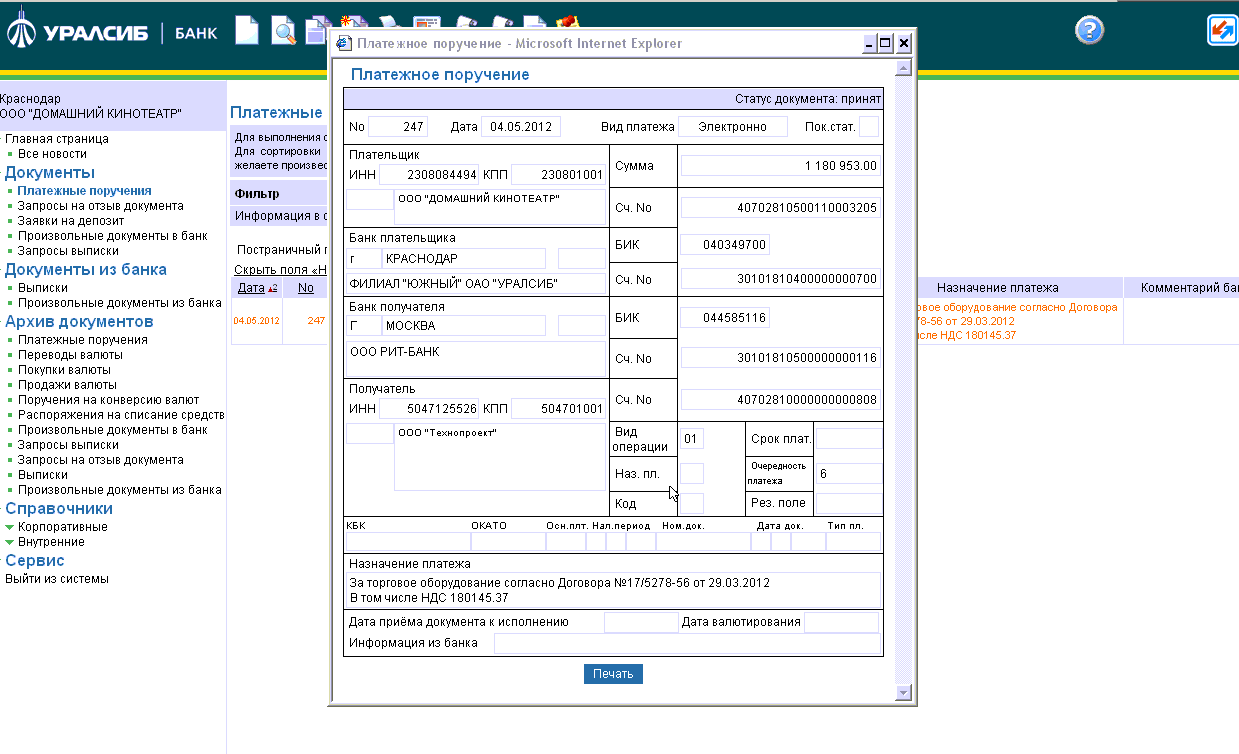This screenshot has height=754, width=1239.
Task: Click payer bank БИК field 040349700
Action: pyautogui.click(x=724, y=245)
